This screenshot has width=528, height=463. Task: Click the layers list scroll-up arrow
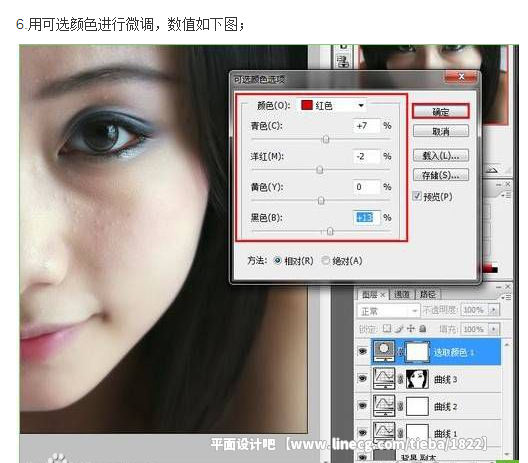507,345
